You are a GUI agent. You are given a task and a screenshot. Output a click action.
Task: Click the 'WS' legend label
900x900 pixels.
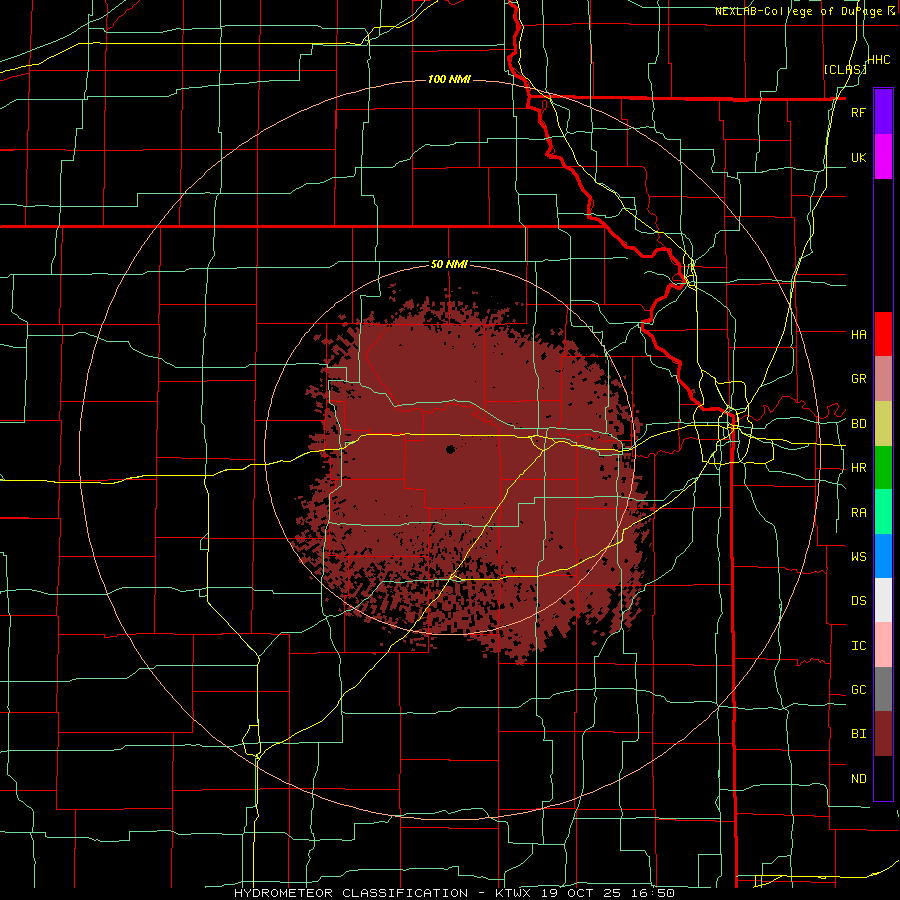point(858,557)
